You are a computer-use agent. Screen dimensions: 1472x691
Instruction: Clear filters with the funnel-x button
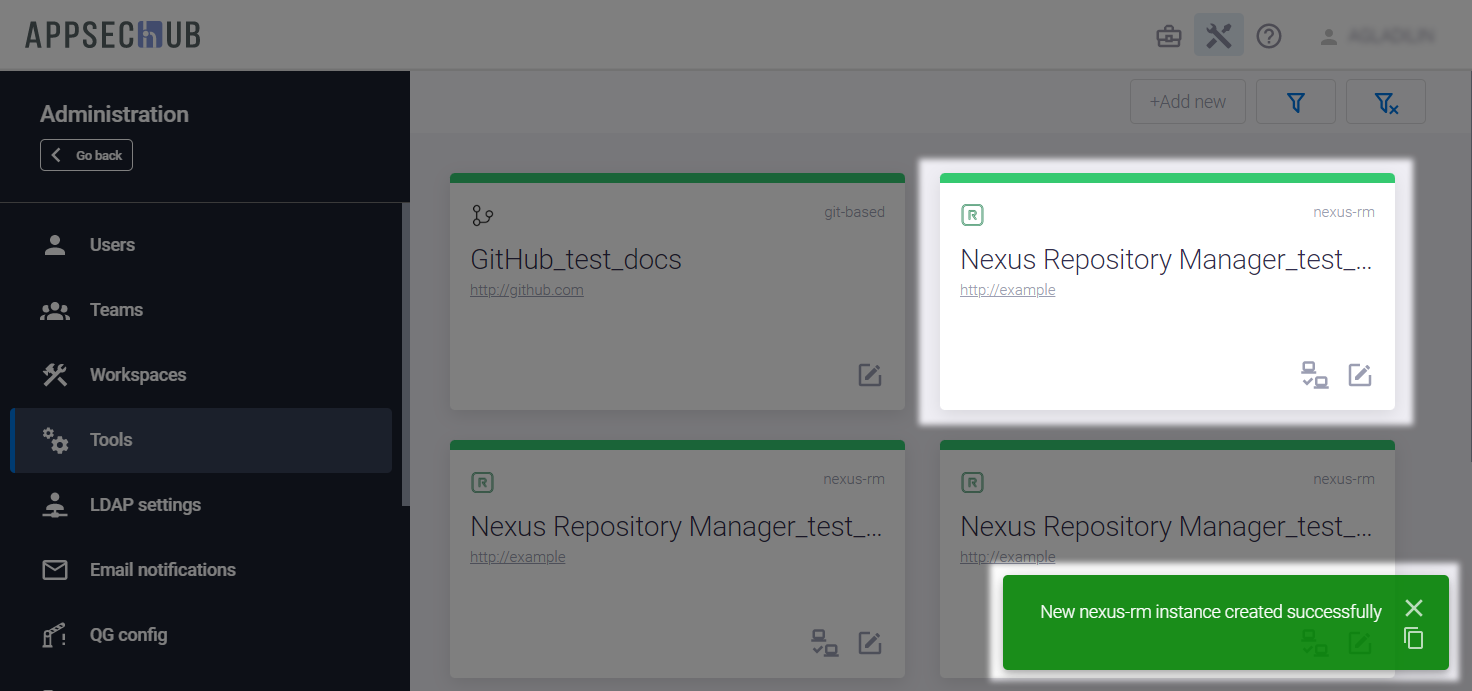1385,102
